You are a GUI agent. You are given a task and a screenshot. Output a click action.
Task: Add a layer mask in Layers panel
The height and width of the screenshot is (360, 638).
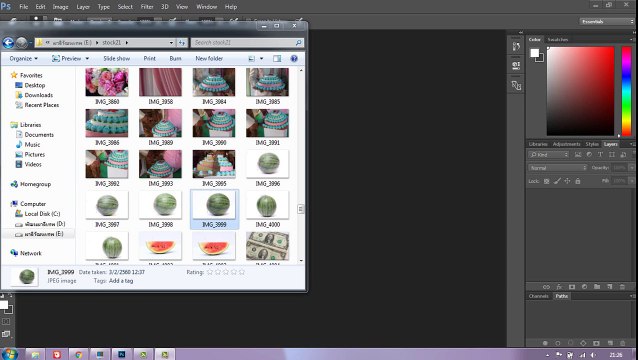[572, 287]
